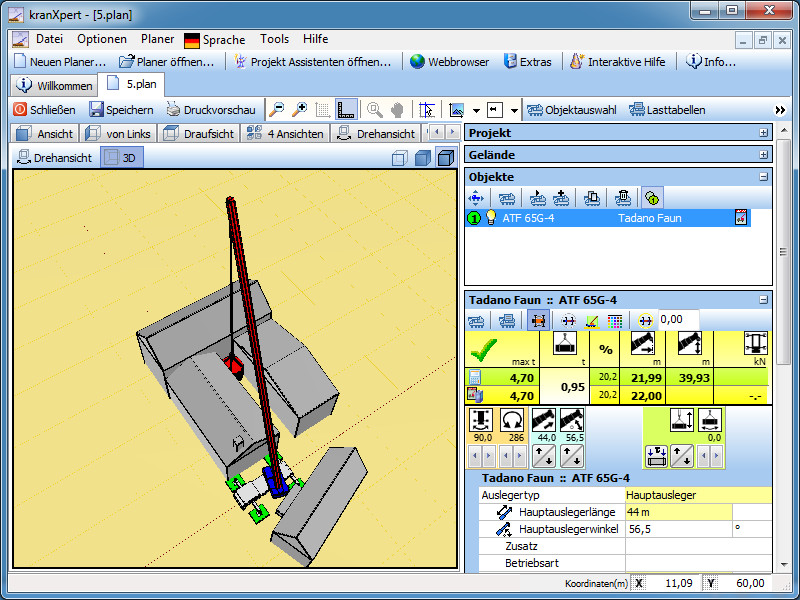Switch to the Willkommen tab
This screenshot has height=600, width=800.
pos(55,85)
